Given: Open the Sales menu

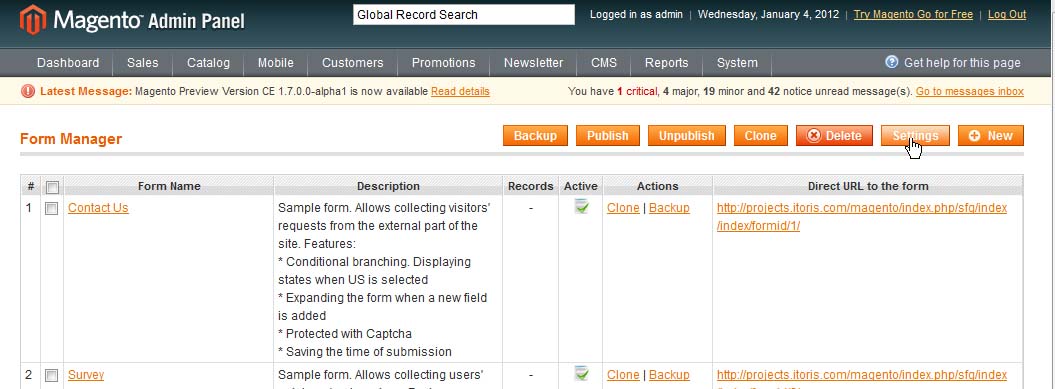Looking at the screenshot, I should point(143,63).
